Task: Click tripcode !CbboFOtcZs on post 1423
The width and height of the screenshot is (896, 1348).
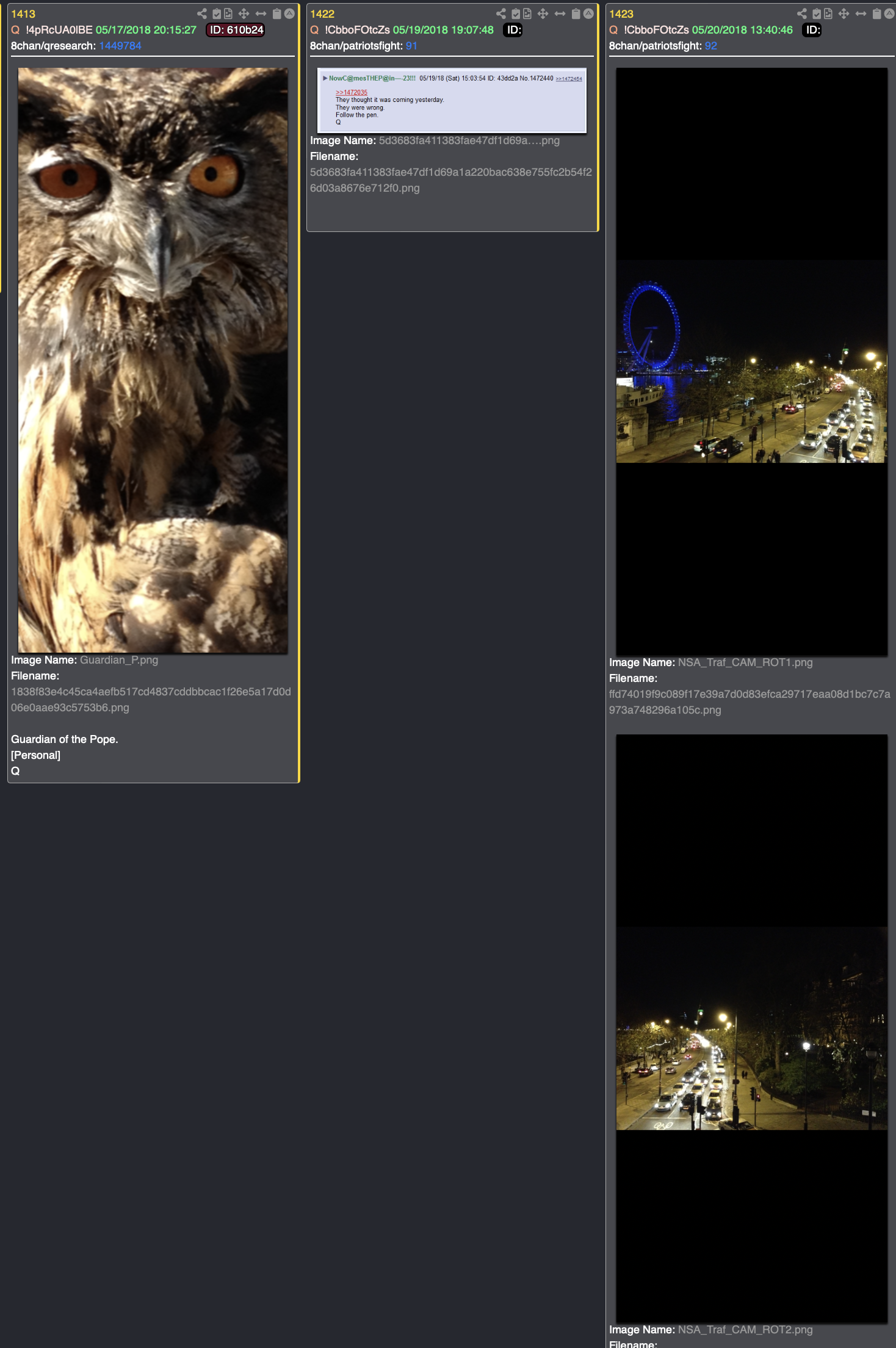Action: tap(657, 30)
